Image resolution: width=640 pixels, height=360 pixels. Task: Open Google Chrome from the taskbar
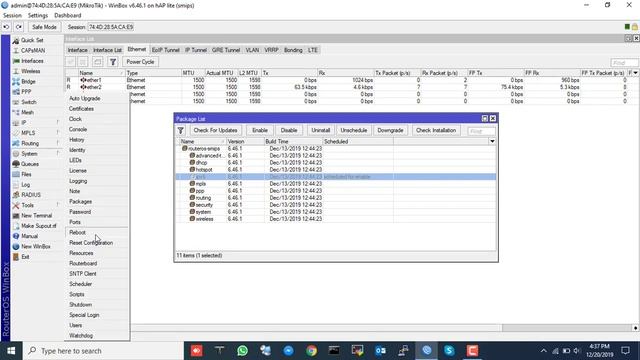point(311,351)
